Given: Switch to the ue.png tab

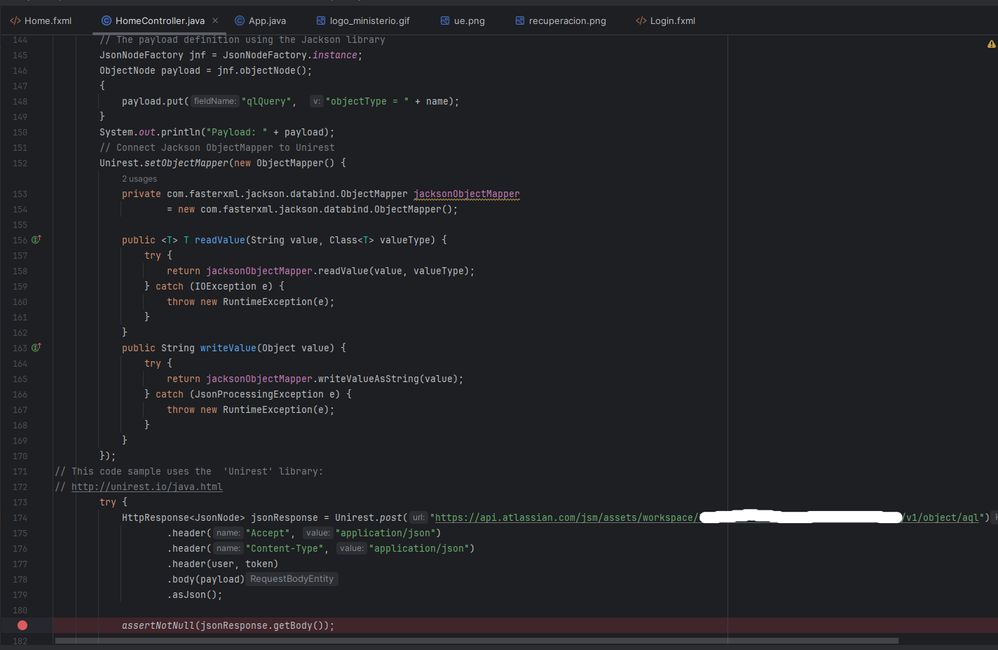Looking at the screenshot, I should pos(463,21).
